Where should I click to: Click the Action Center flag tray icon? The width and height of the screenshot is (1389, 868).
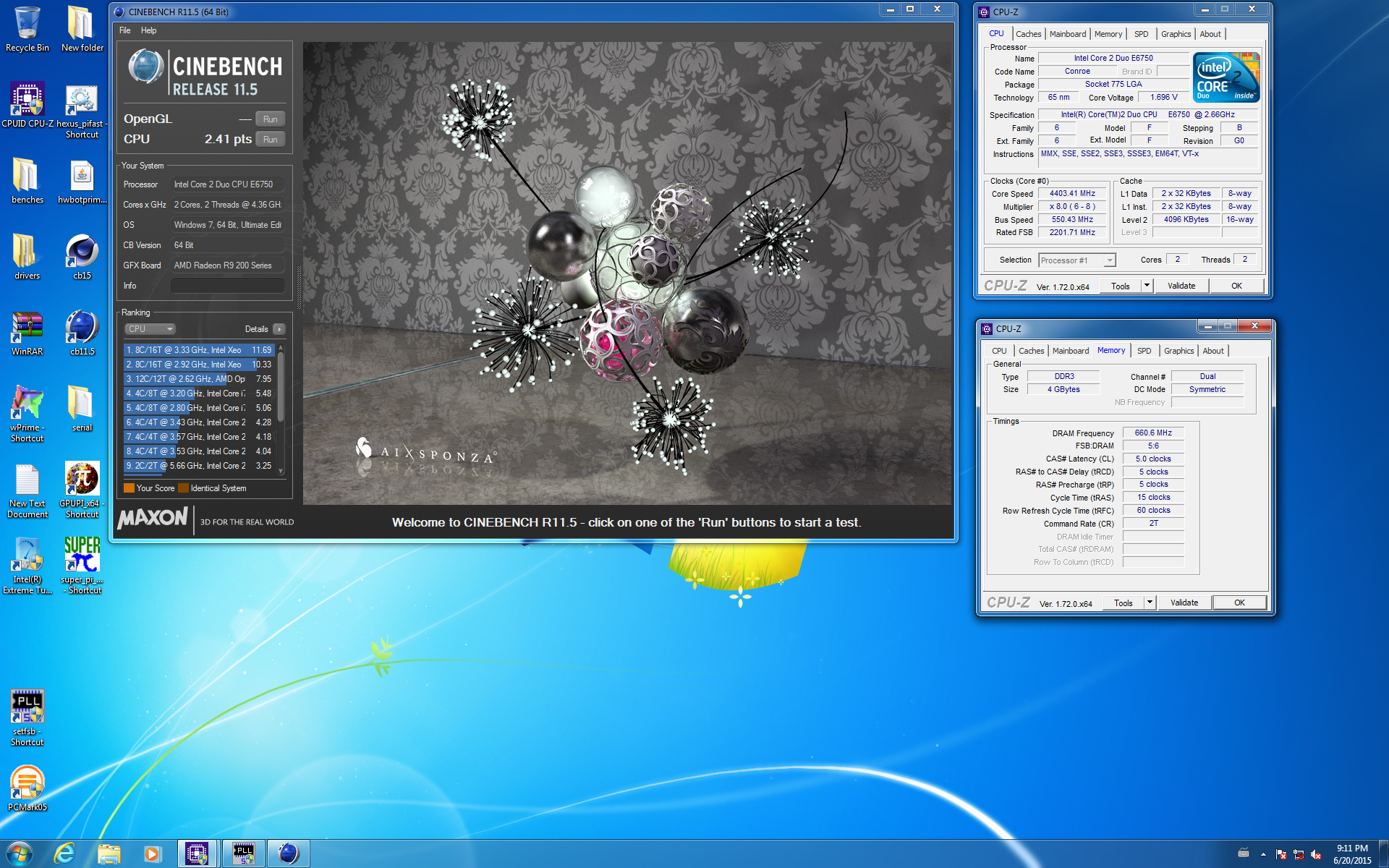tap(1280, 854)
